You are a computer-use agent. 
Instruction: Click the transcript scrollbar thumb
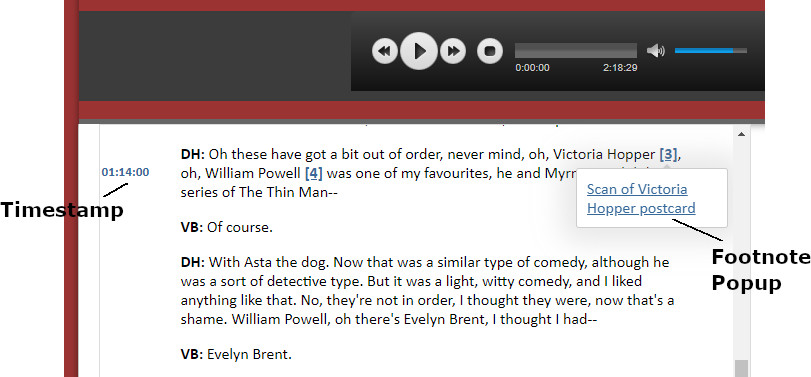click(x=741, y=368)
